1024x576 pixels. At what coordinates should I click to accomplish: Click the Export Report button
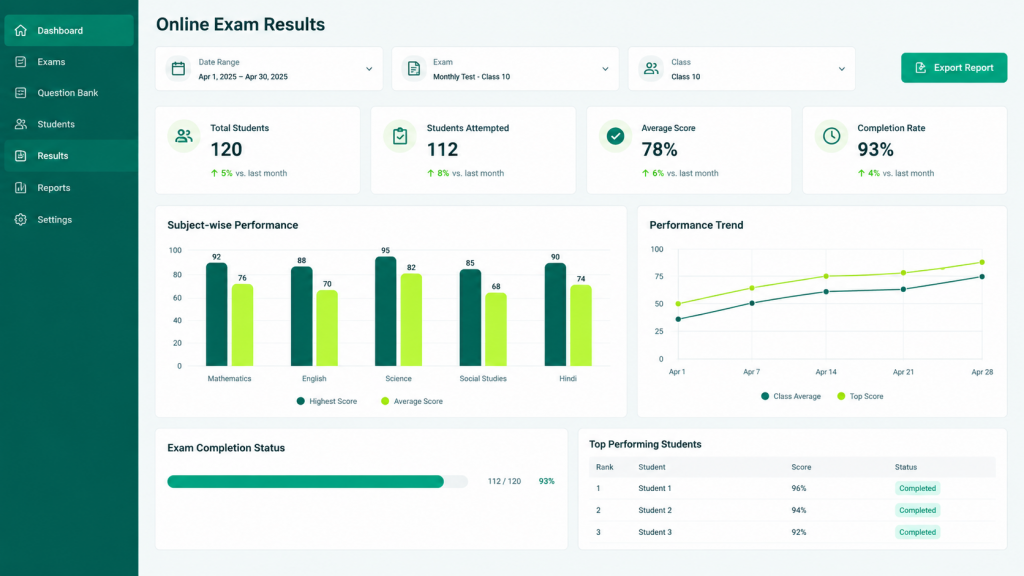[954, 68]
